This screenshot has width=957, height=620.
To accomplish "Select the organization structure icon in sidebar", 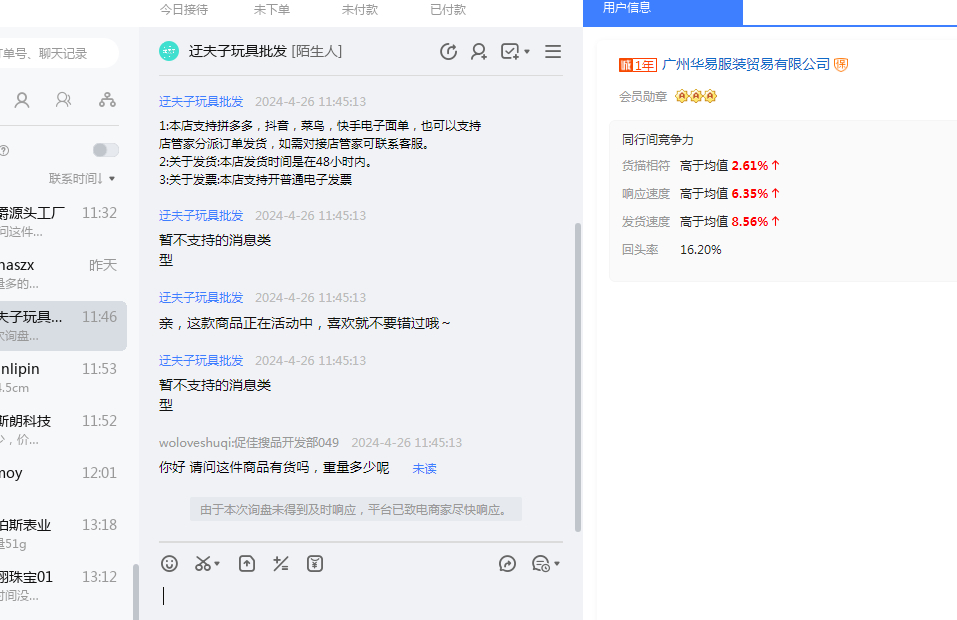I will (x=107, y=100).
